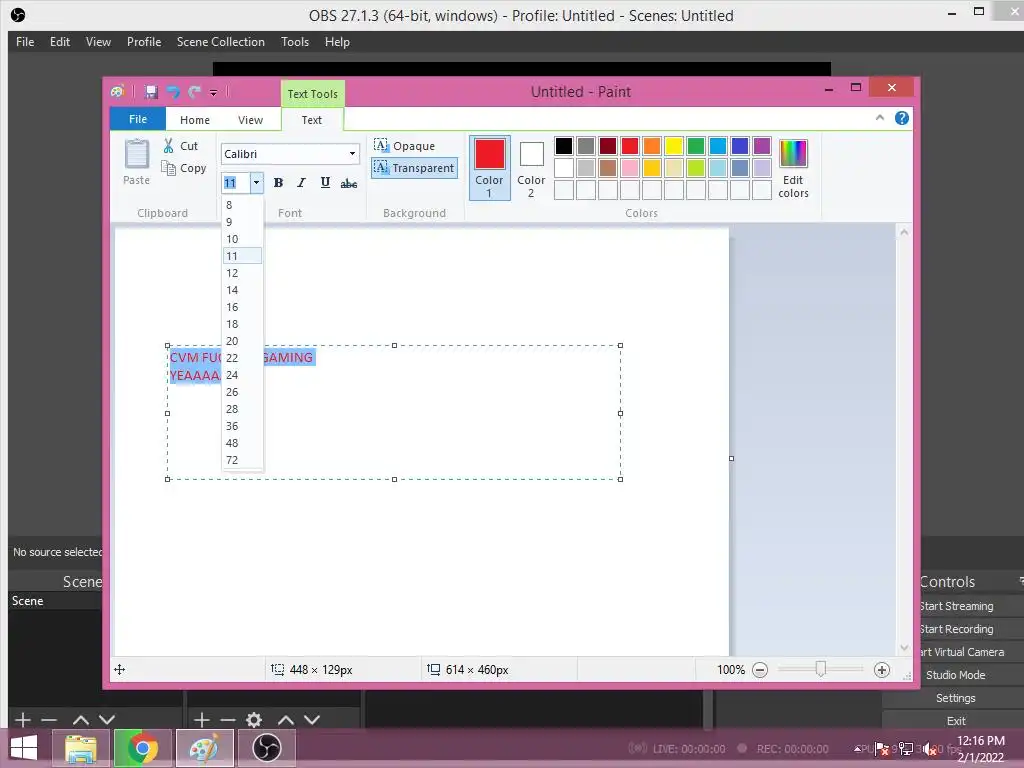The width and height of the screenshot is (1024, 768).
Task: Open source properties gear icon
Action: click(254, 720)
